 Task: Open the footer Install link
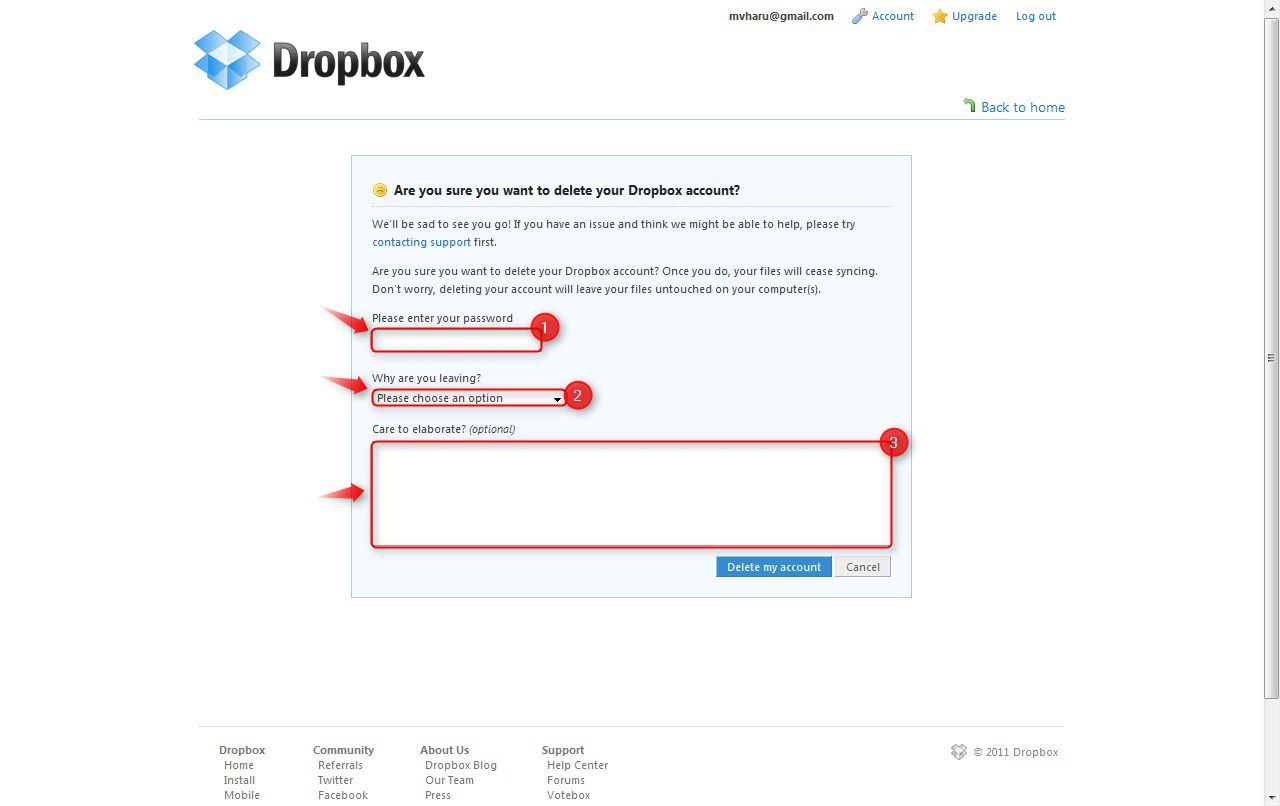[239, 780]
